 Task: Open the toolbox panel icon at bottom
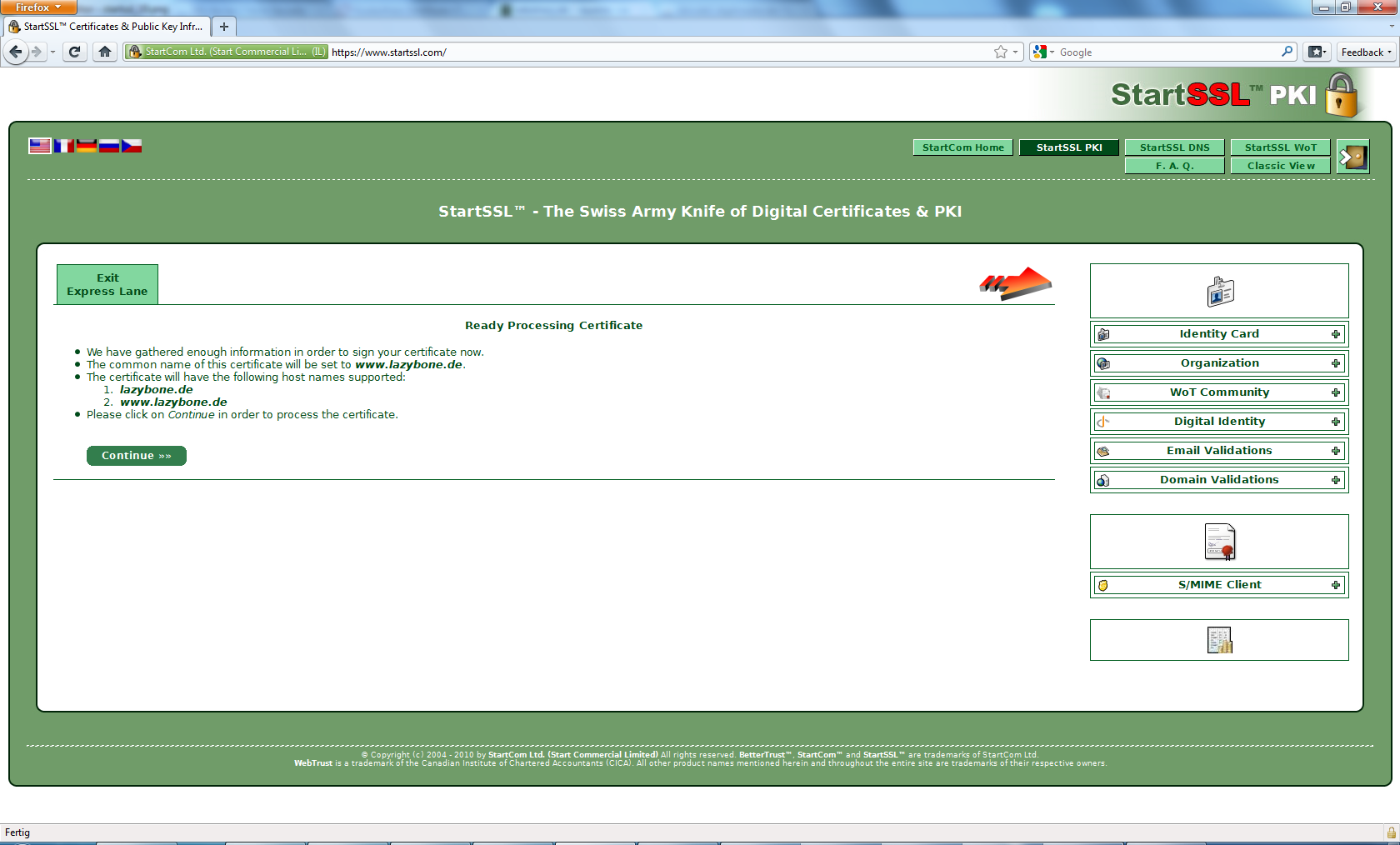point(1220,640)
